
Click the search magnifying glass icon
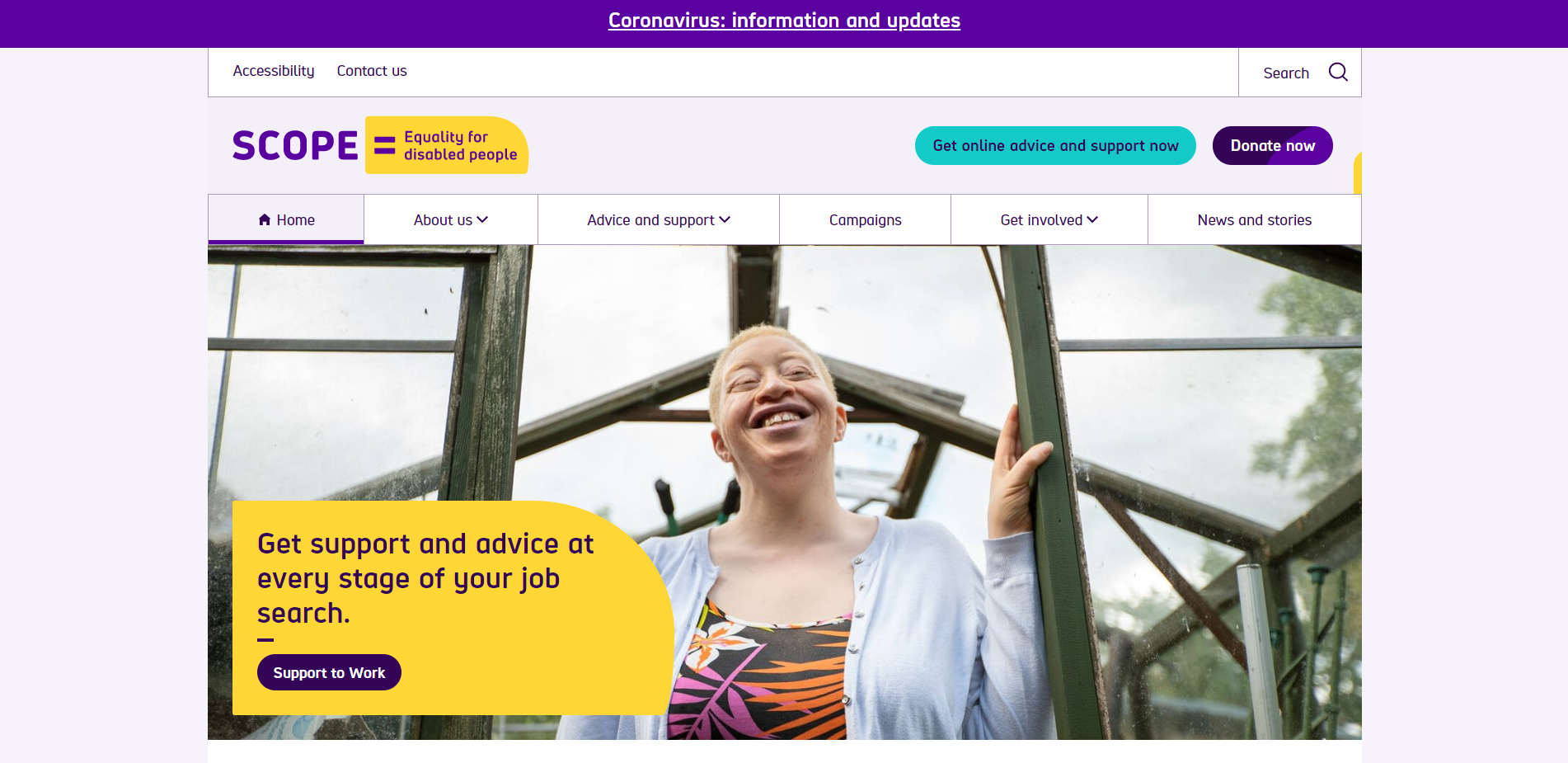(1338, 73)
